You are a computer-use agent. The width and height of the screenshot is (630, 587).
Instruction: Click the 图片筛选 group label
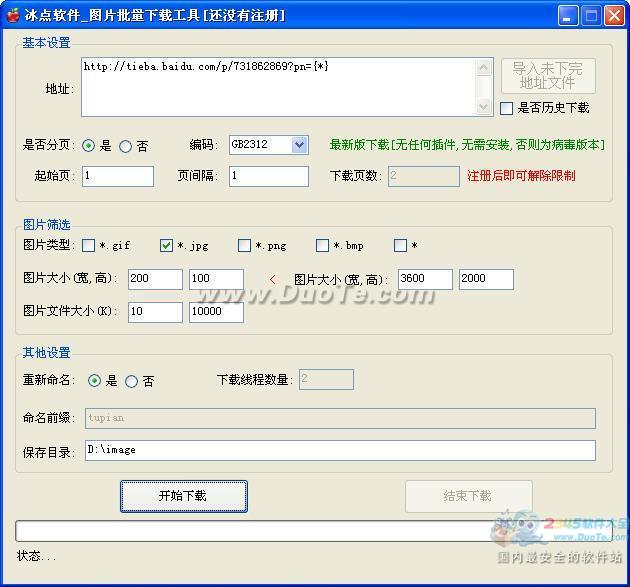[46, 225]
